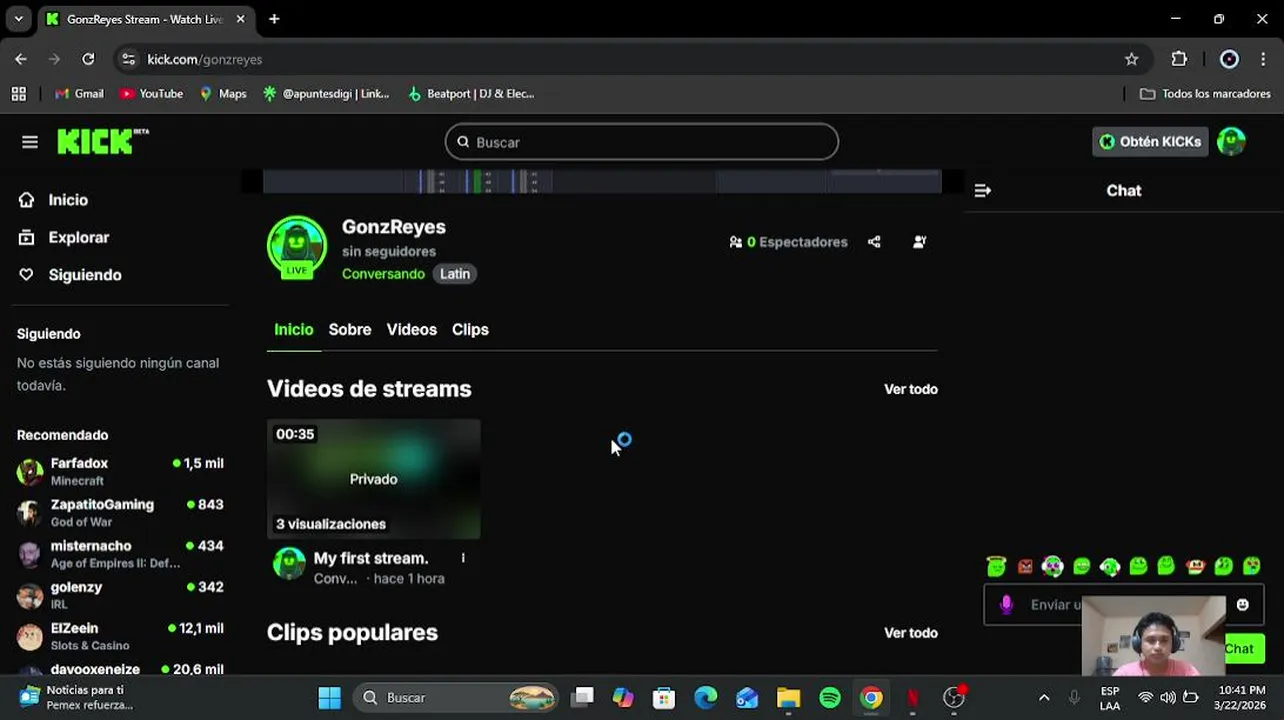The width and height of the screenshot is (1284, 720).
Task: Open File Explorer from the taskbar
Action: coord(788,698)
